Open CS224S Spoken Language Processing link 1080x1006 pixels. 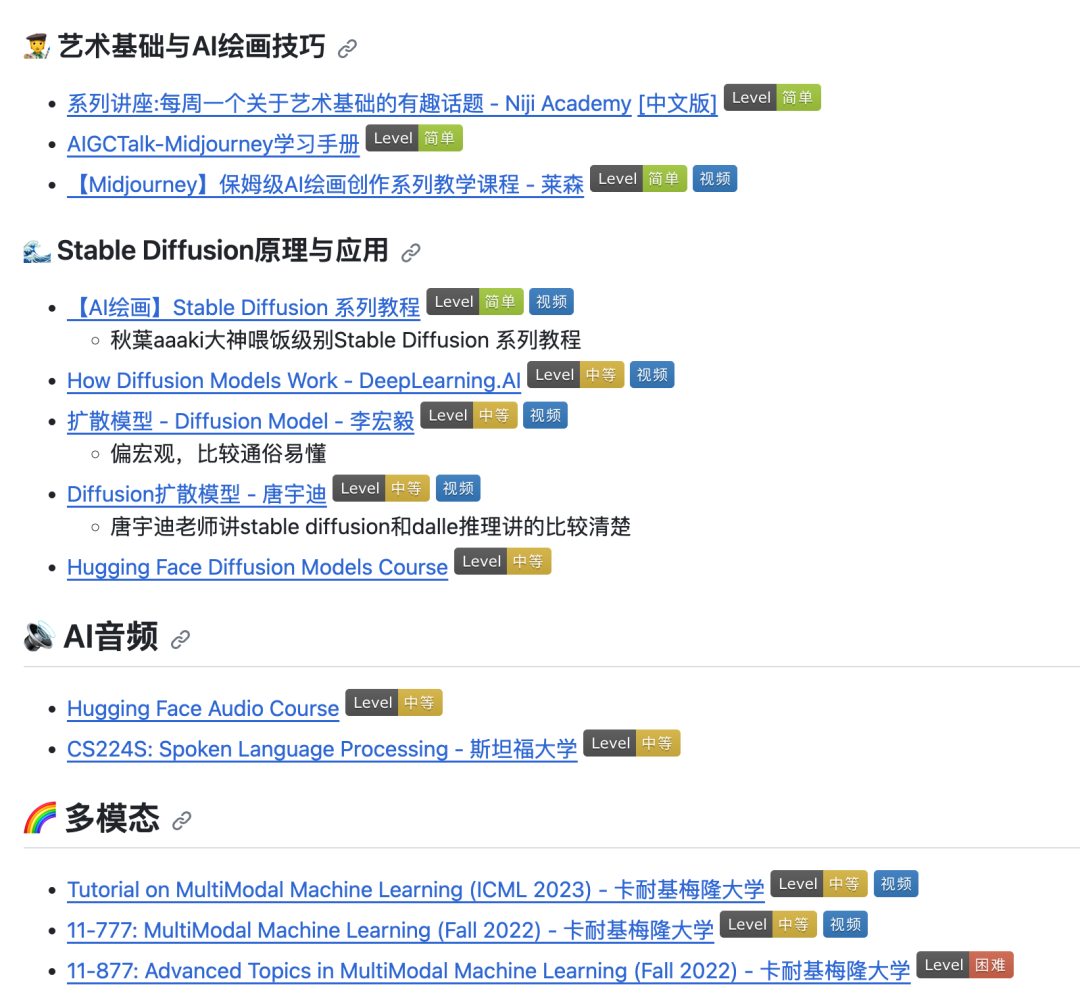[x=322, y=748]
